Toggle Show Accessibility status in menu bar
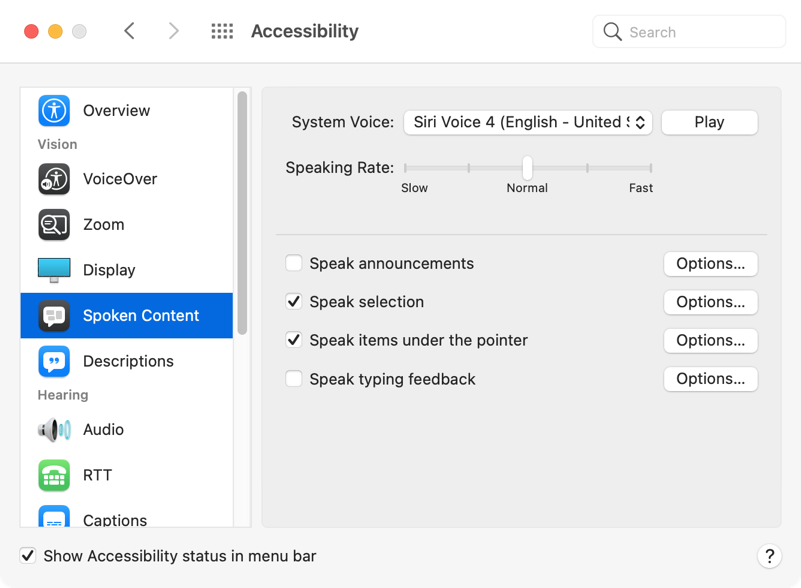The image size is (801, 588). tap(28, 556)
